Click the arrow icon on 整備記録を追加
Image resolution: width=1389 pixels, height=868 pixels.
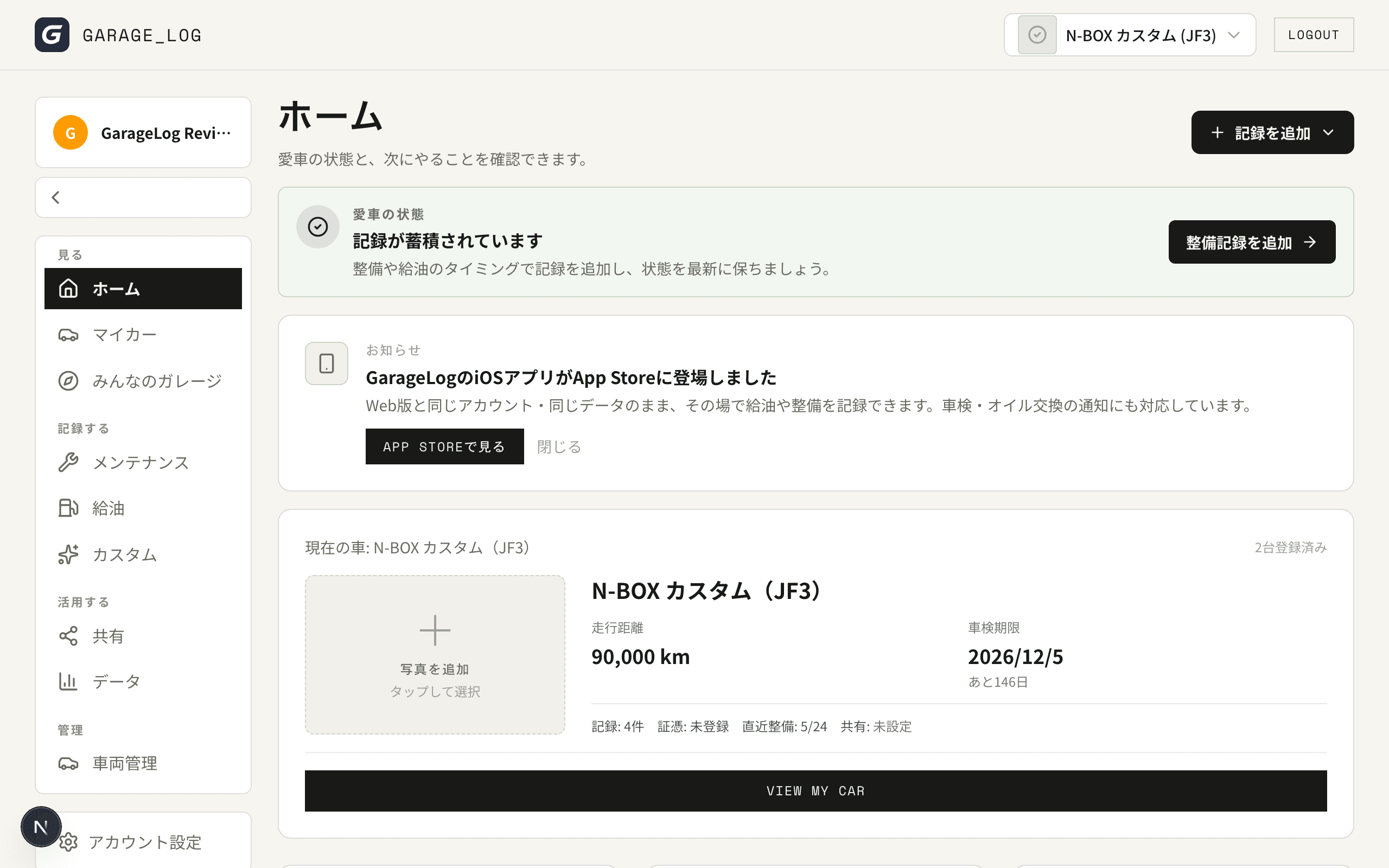pos(1310,242)
